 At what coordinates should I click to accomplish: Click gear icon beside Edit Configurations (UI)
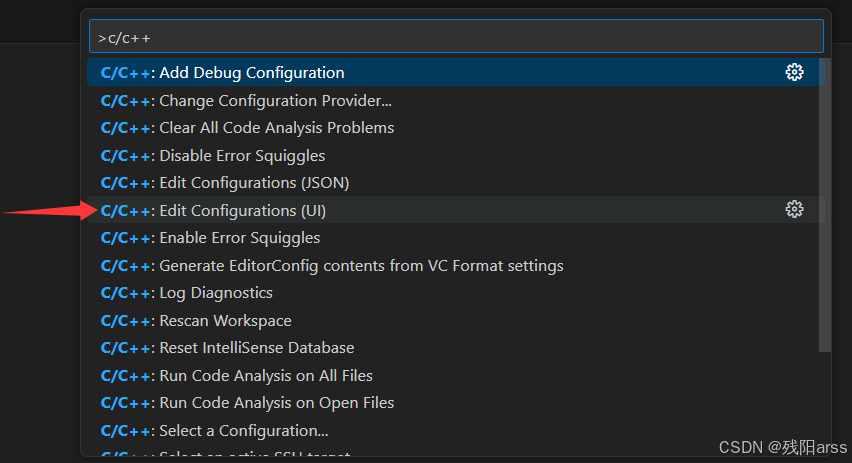point(794,209)
